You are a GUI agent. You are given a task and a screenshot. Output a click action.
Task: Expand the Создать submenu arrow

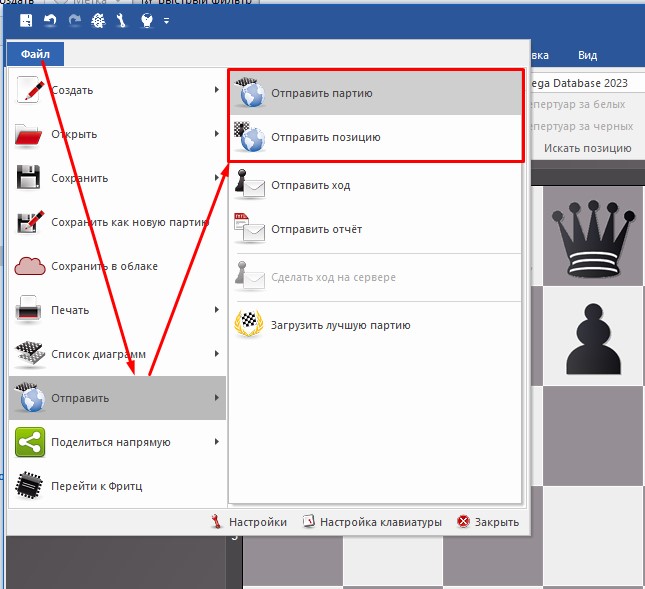click(217, 91)
